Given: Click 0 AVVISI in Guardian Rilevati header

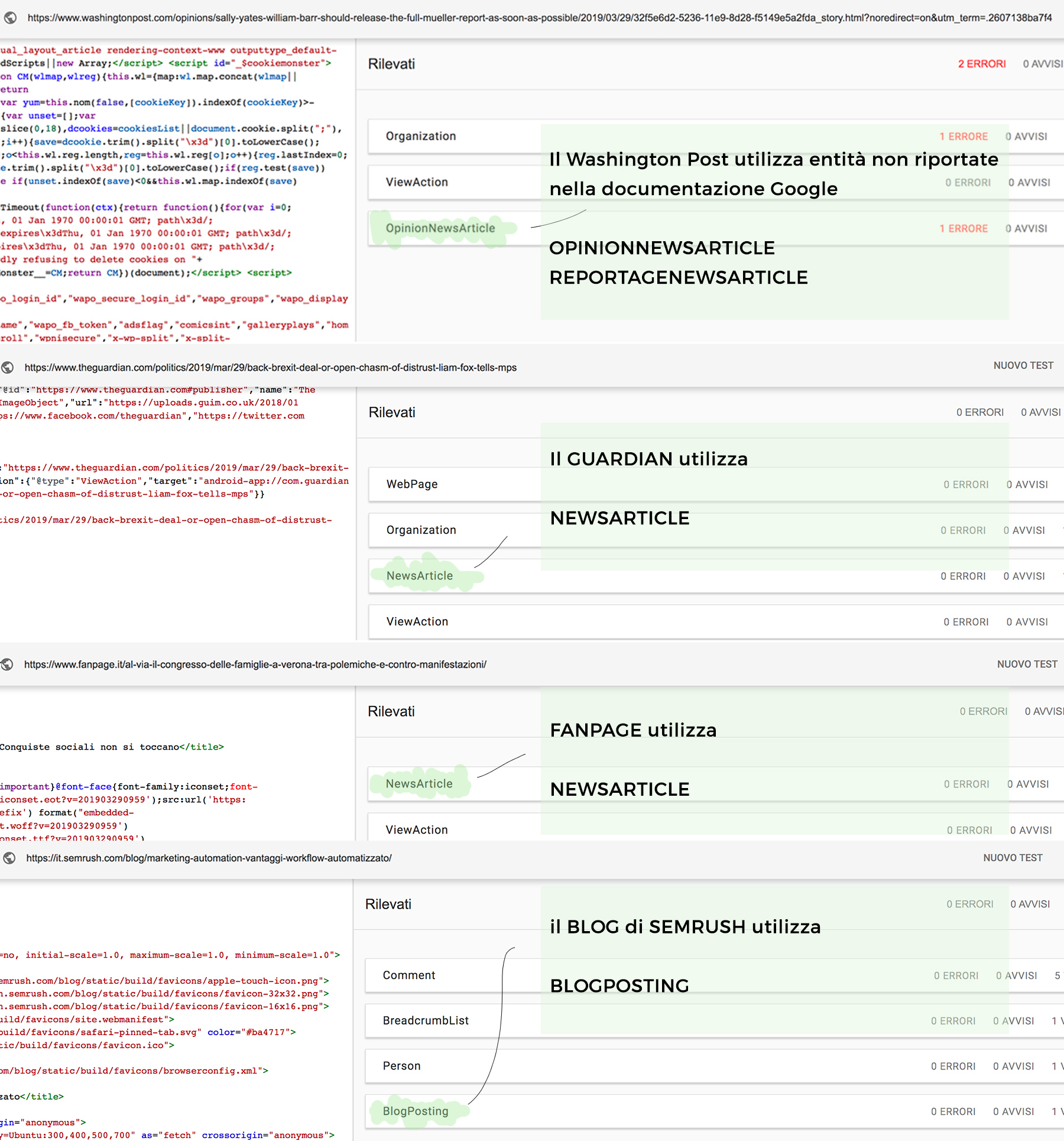Looking at the screenshot, I should click(1040, 412).
